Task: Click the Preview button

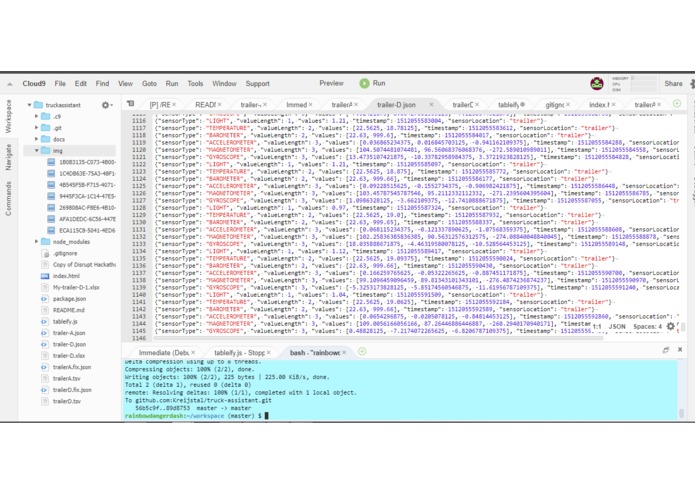Action: 331,83
